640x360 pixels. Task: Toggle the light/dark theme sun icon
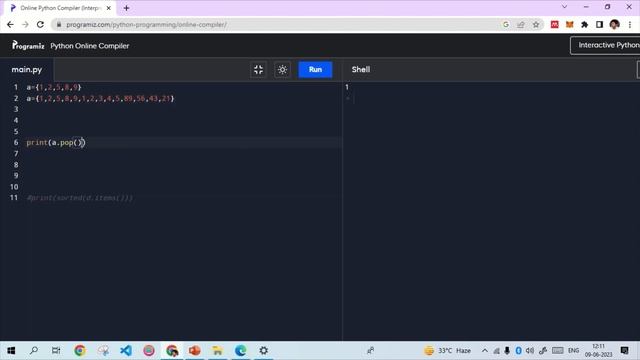pyautogui.click(x=282, y=70)
